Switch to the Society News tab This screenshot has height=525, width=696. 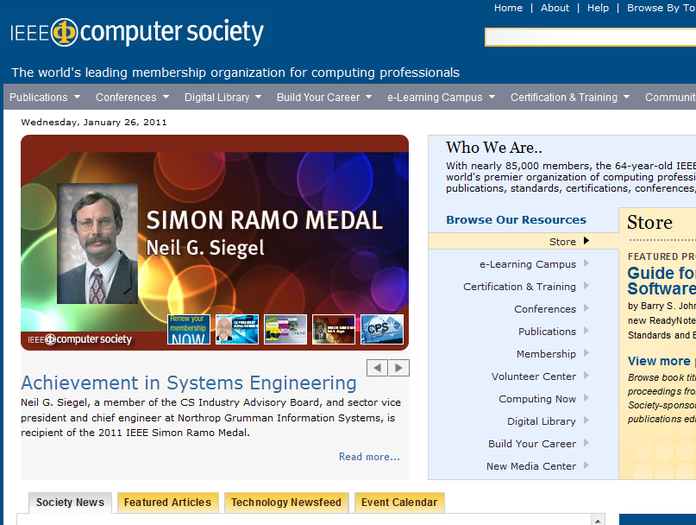click(x=70, y=502)
